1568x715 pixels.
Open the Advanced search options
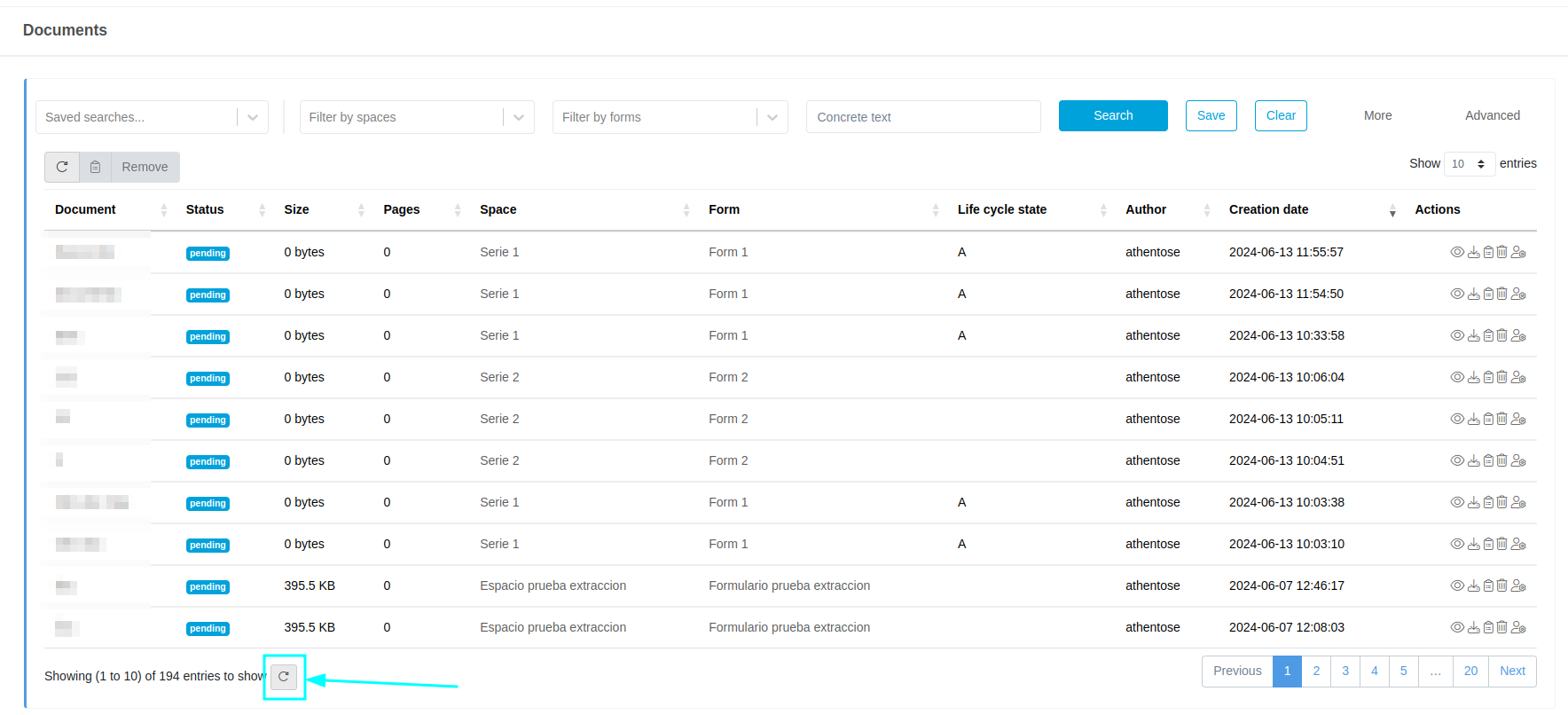coord(1492,115)
